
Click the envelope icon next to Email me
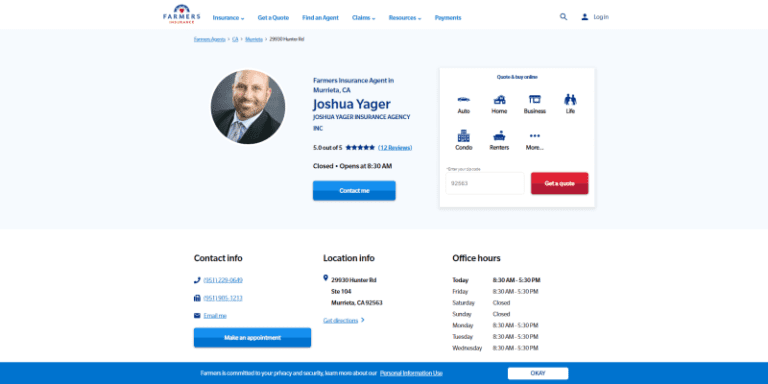pos(197,316)
